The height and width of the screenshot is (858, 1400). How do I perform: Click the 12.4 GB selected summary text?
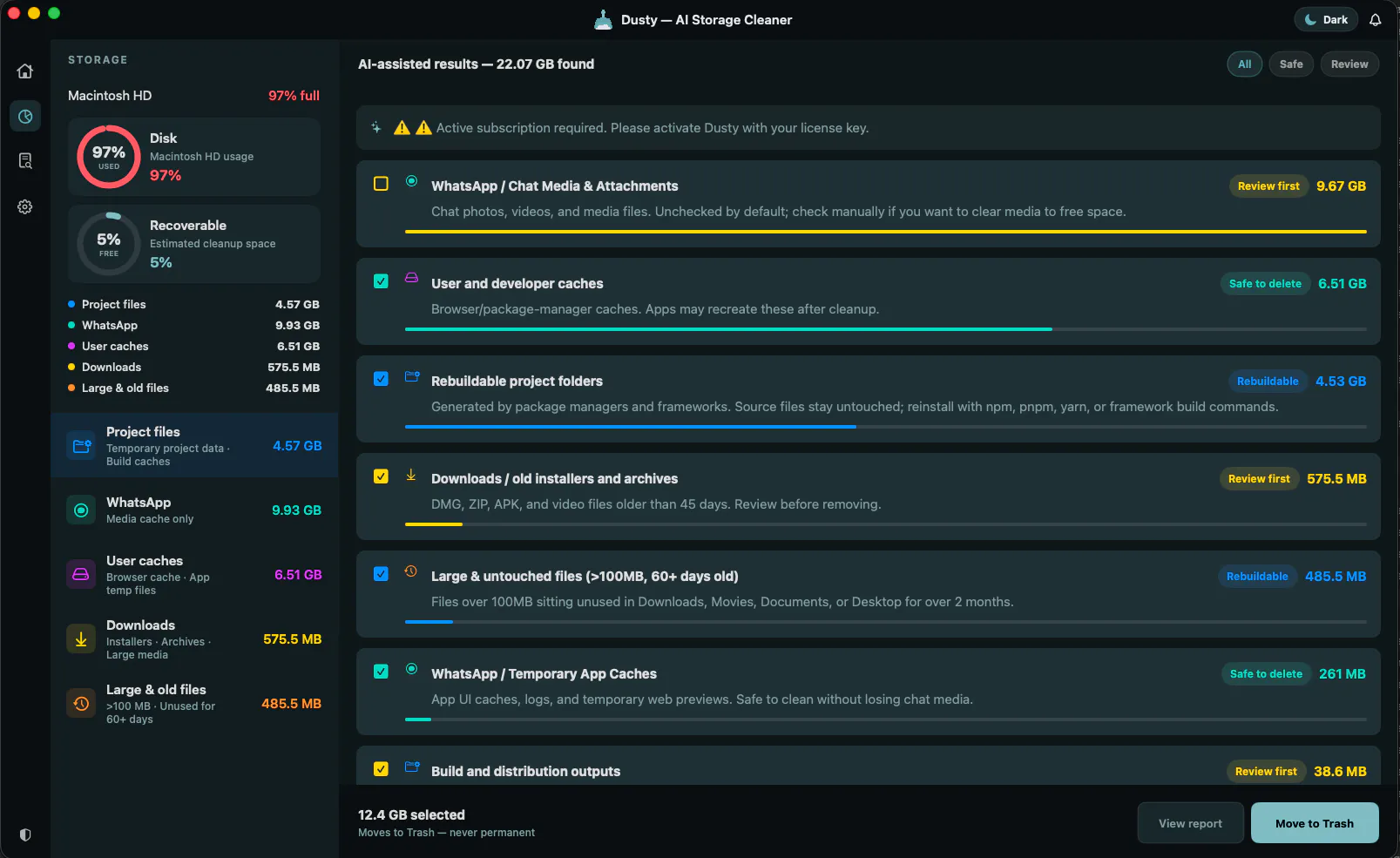(x=411, y=815)
